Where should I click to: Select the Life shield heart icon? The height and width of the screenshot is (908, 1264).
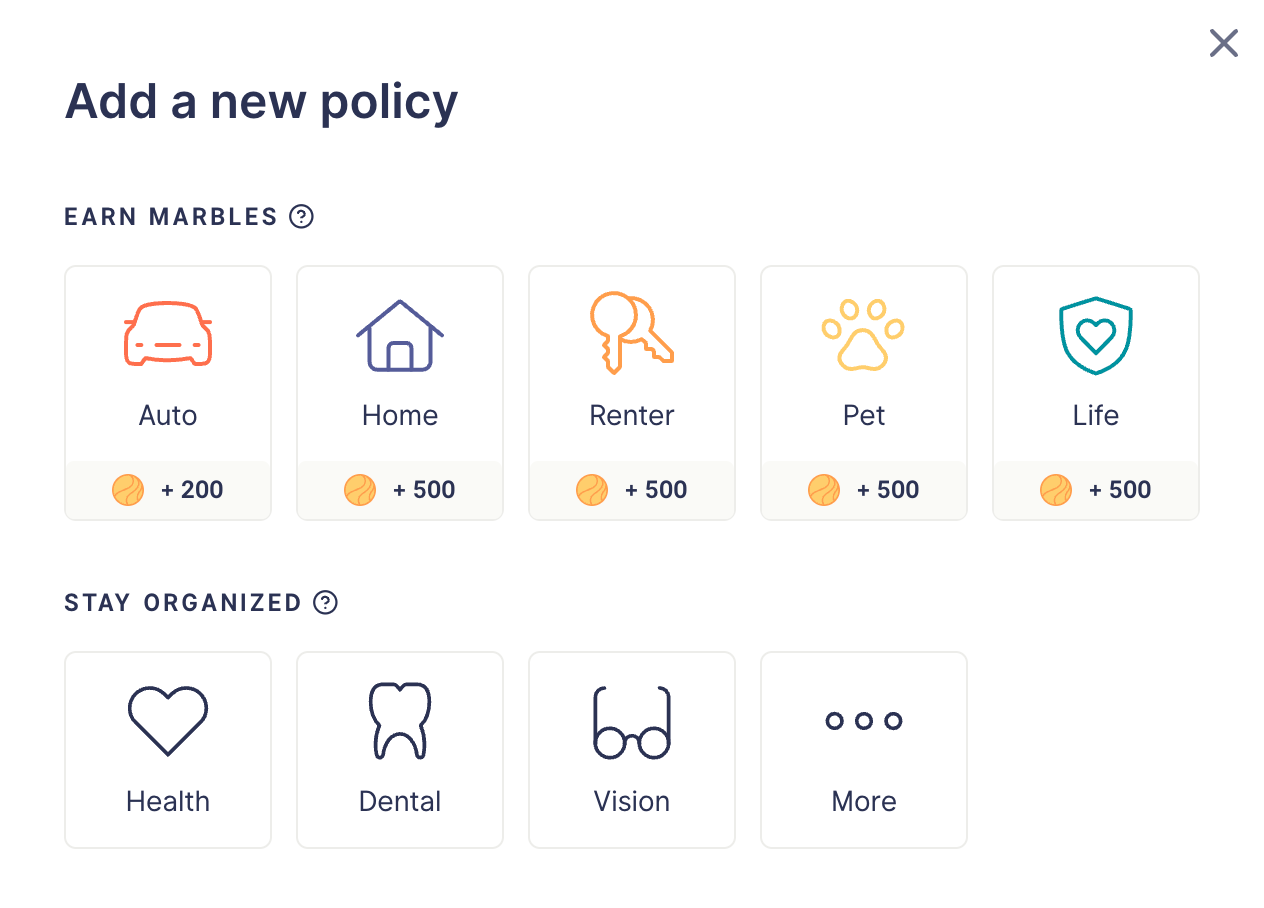1096,335
